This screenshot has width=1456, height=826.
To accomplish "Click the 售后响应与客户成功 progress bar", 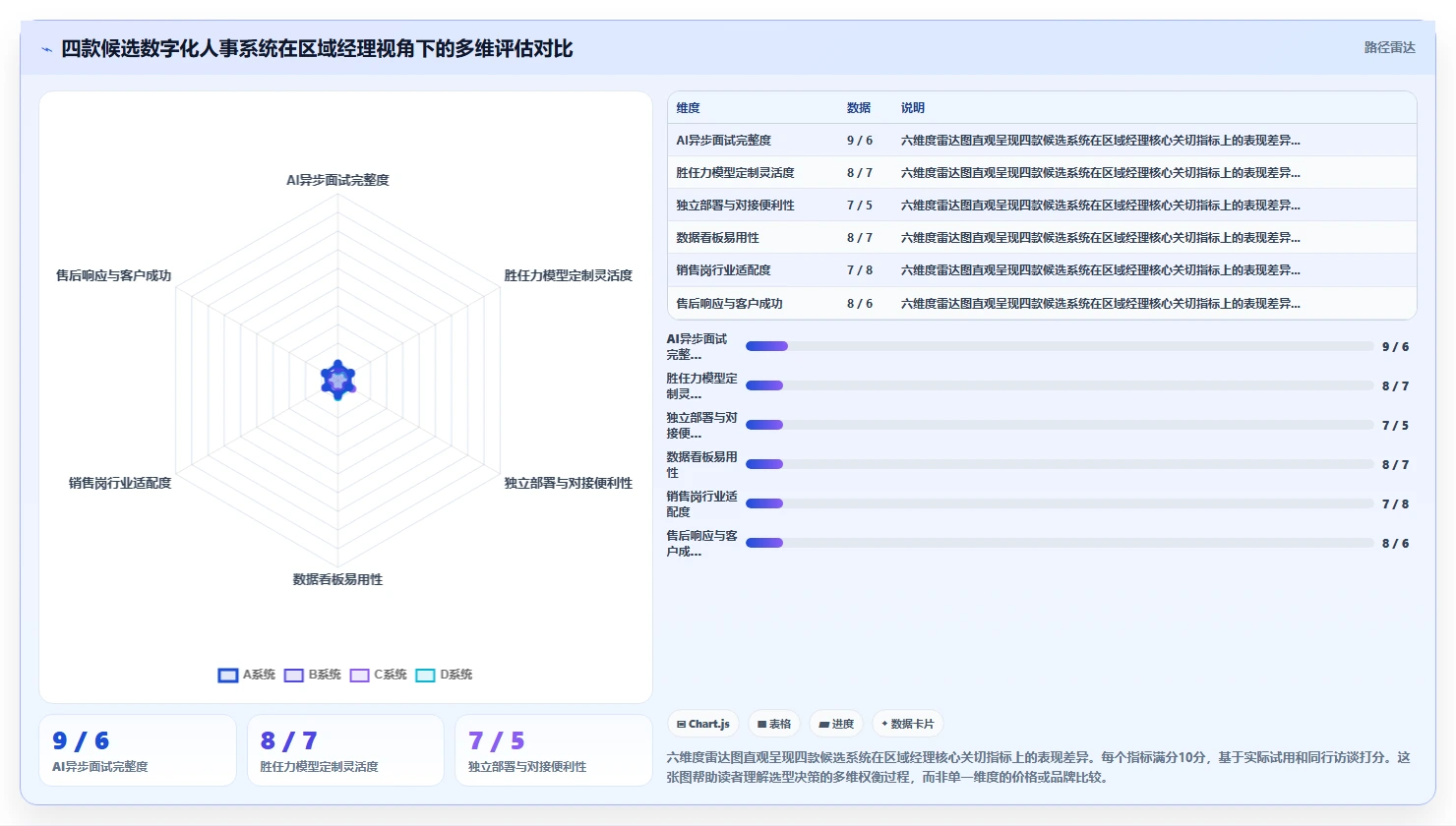I will pos(1060,543).
